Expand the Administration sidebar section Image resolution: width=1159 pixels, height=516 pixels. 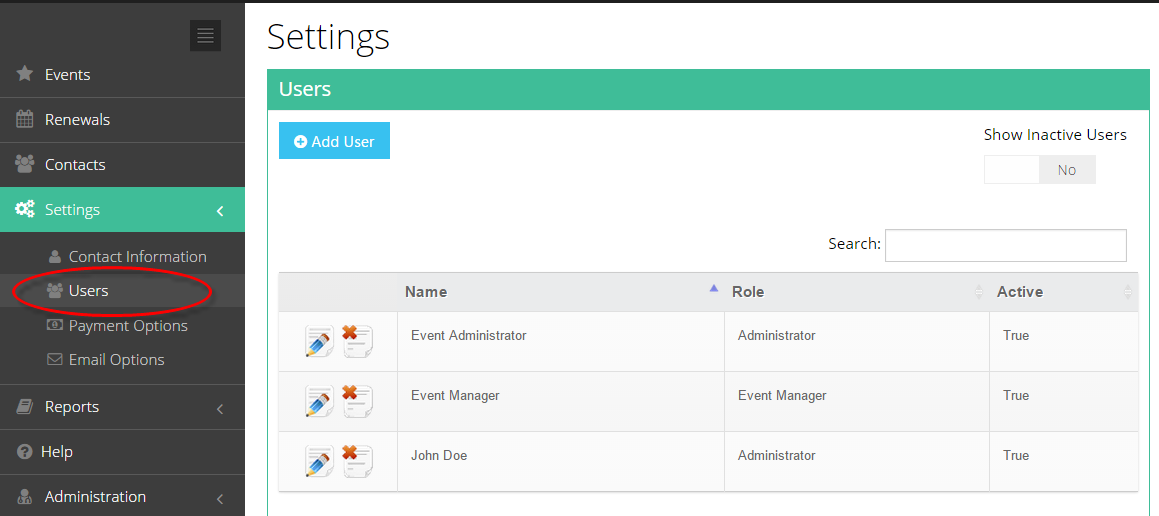point(220,498)
